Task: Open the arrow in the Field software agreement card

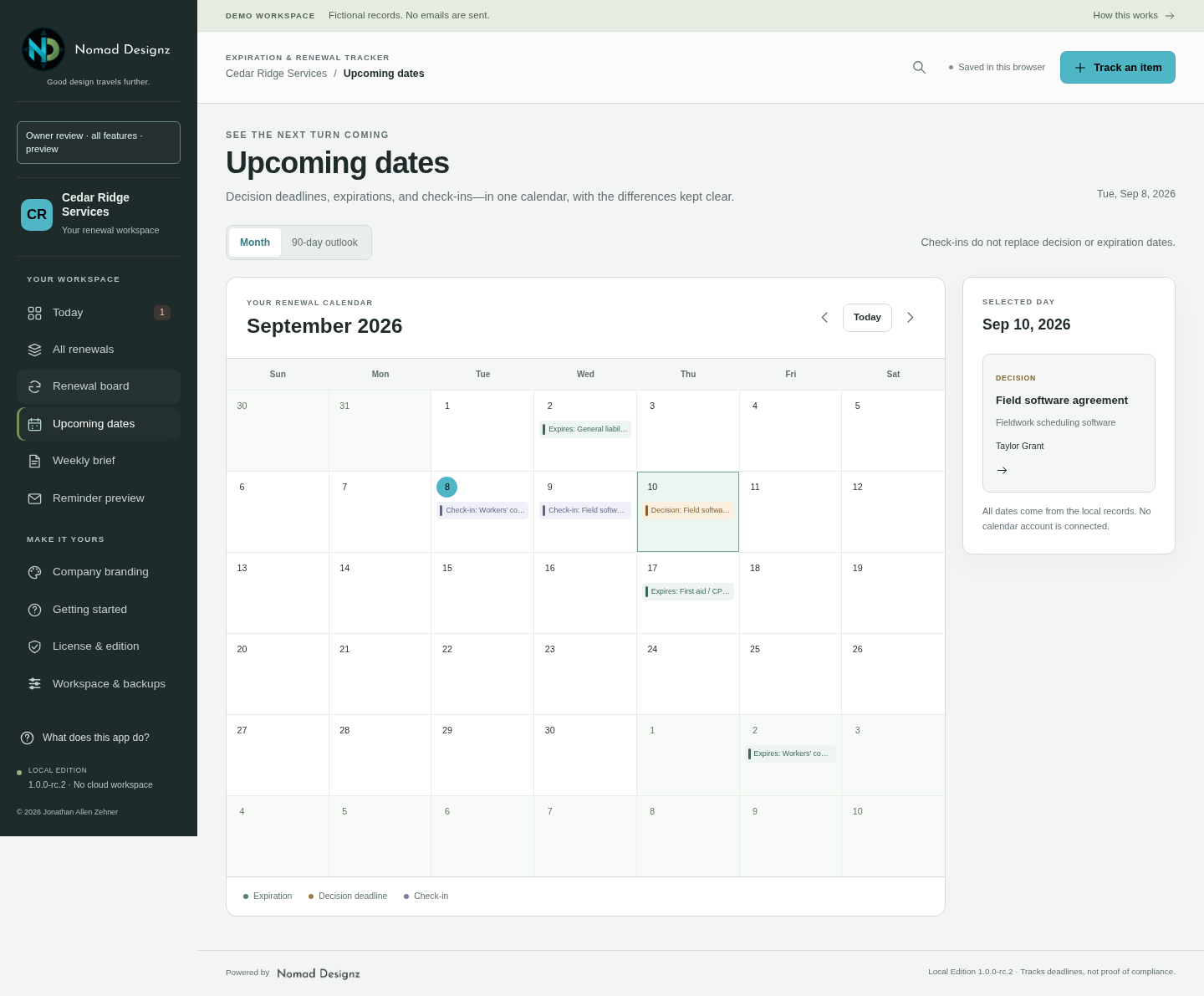Action: point(1002,470)
